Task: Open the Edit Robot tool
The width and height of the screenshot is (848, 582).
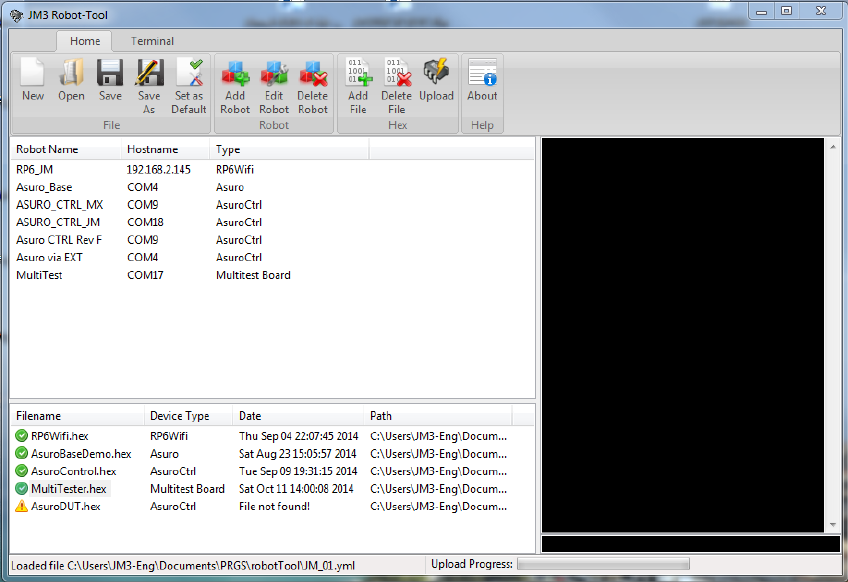Action: pyautogui.click(x=274, y=73)
